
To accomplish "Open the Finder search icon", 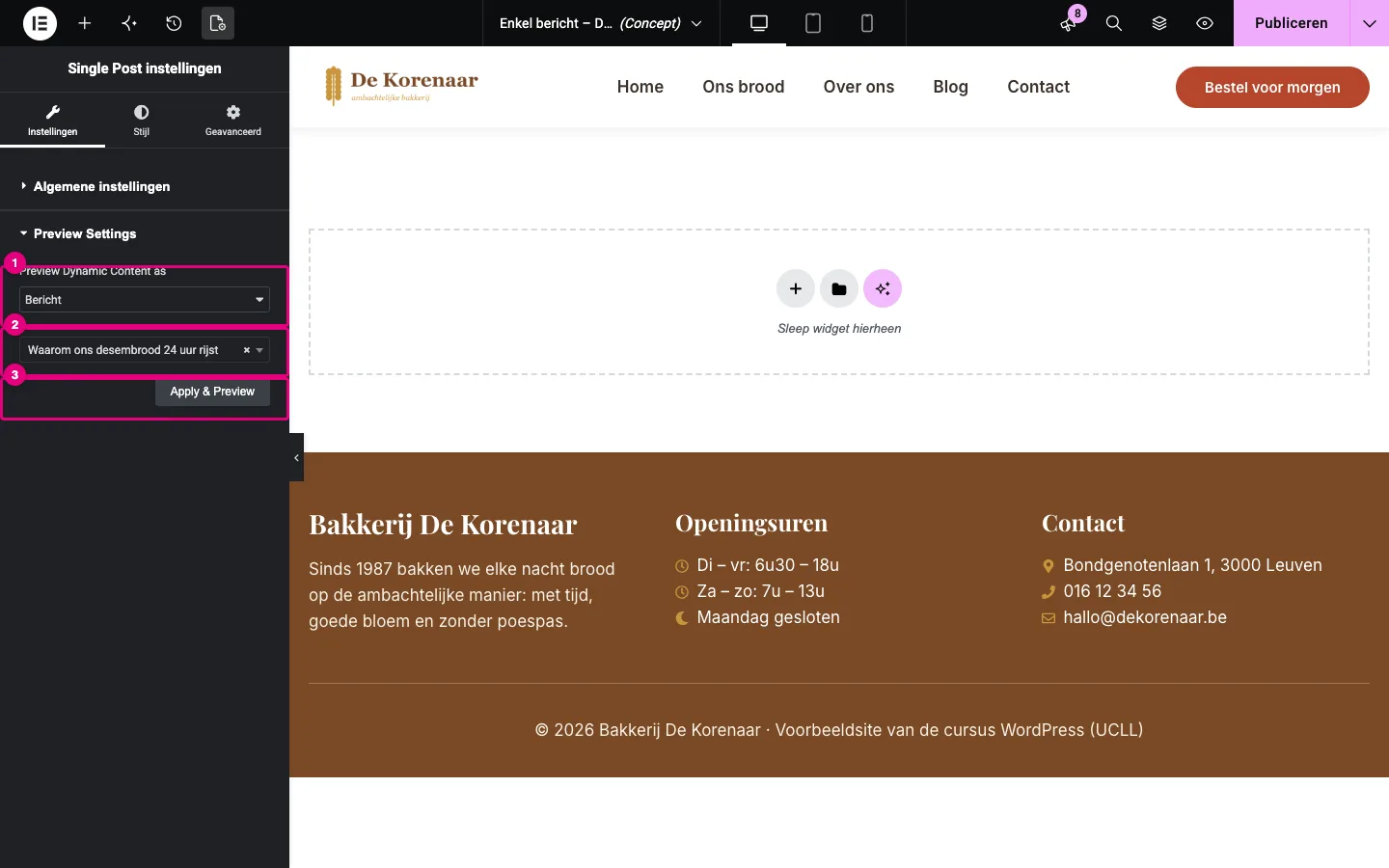I will point(1114,23).
